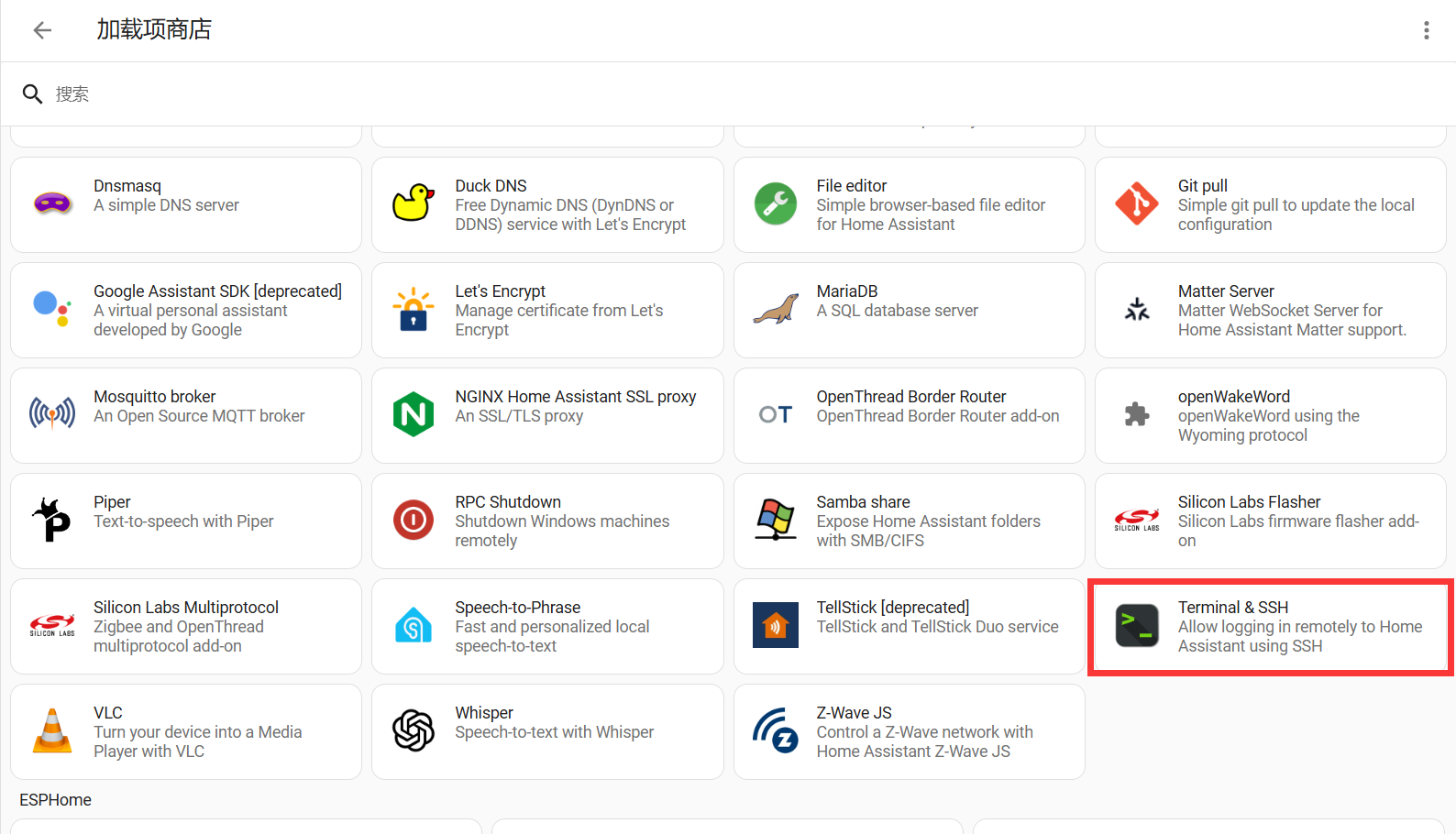The image size is (1456, 834).
Task: Click 'A simple DNS server' description
Action: point(166,205)
